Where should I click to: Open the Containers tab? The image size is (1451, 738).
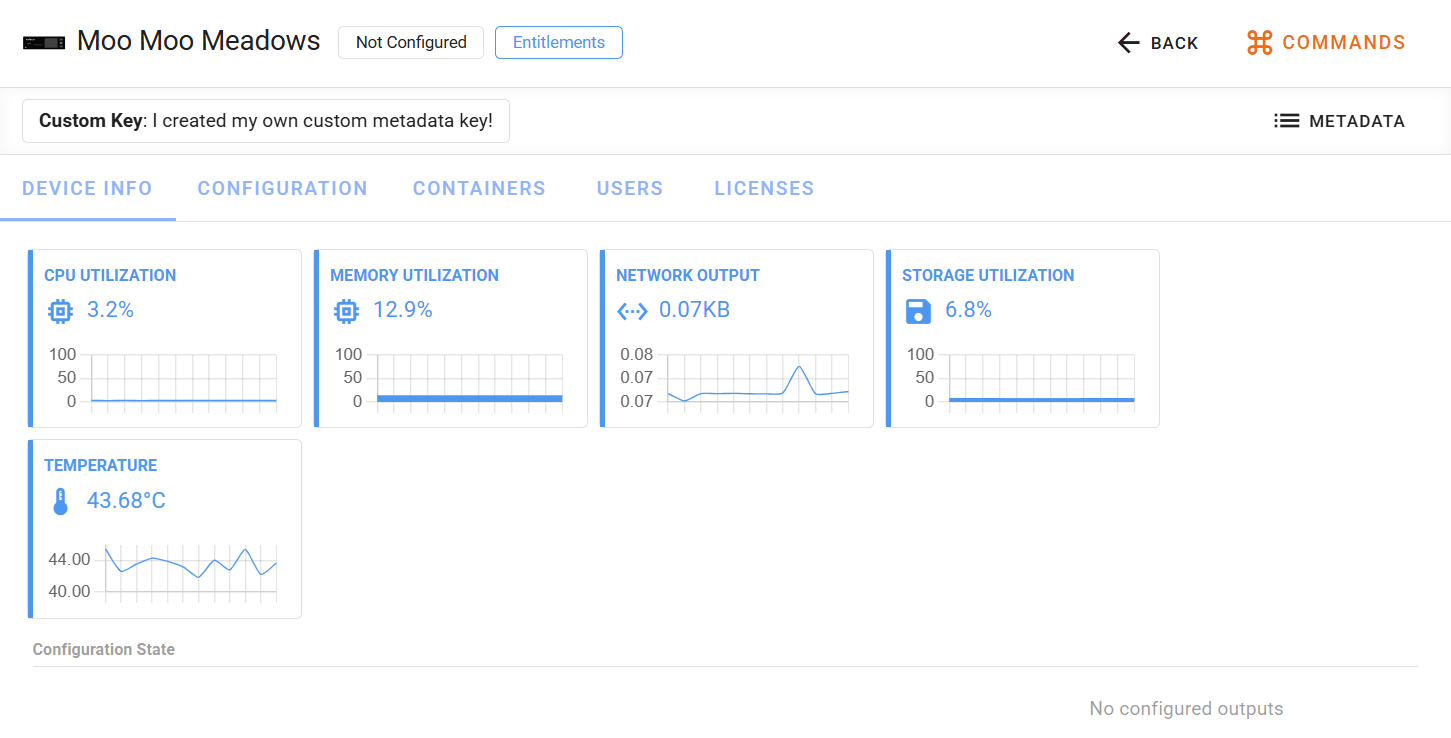click(479, 188)
